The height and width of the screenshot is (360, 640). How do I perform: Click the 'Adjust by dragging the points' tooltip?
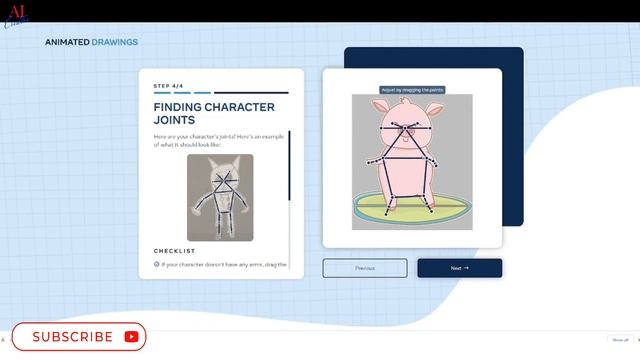(x=412, y=90)
